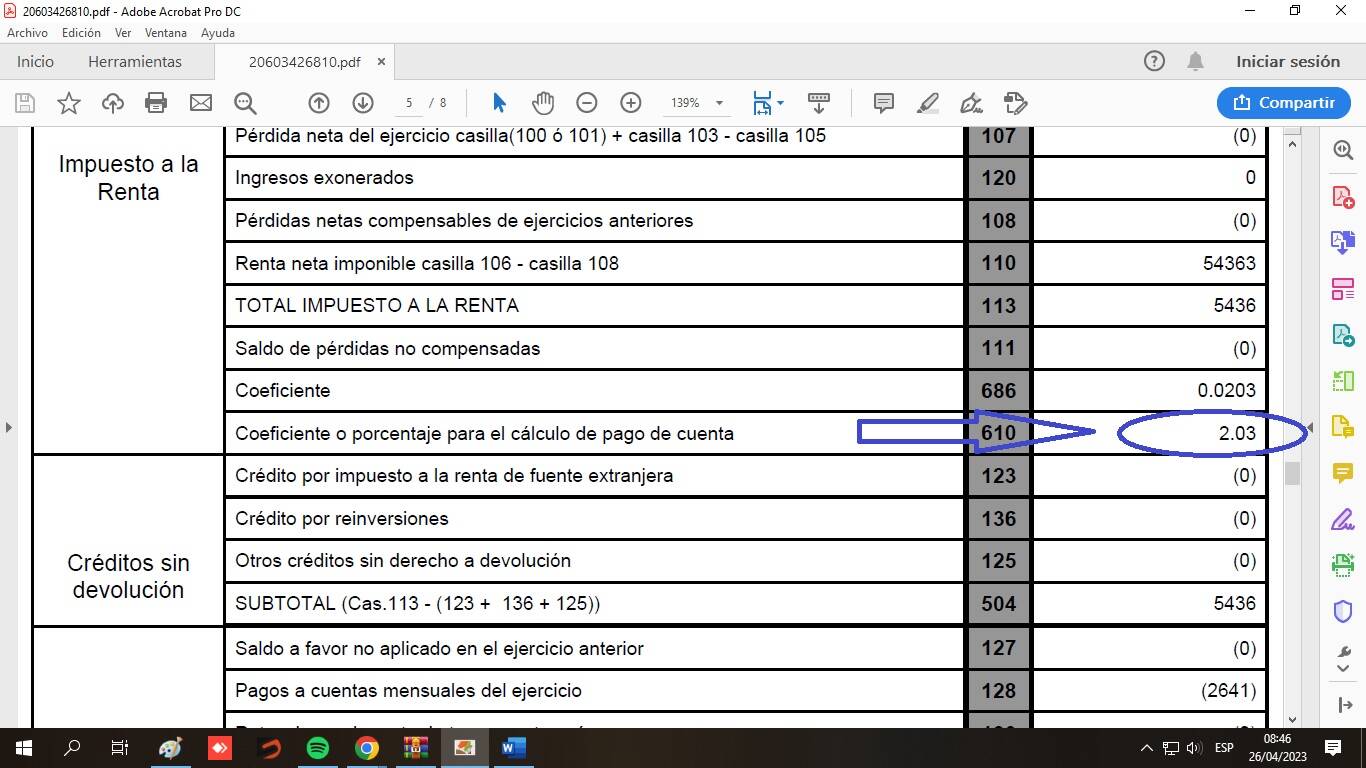Open Fill & Sign tool in sidebar

(1342, 519)
